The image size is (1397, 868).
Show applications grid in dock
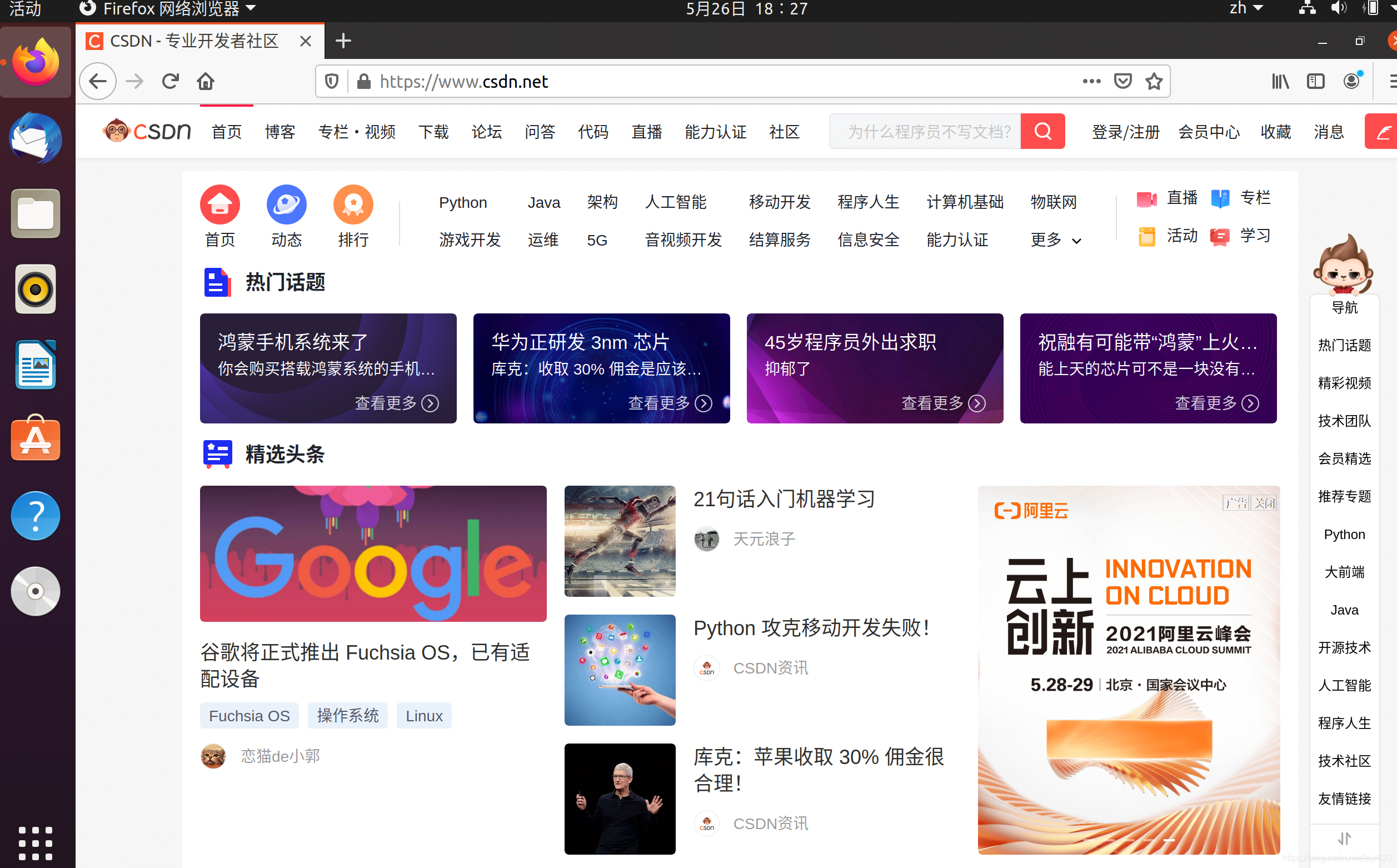(36, 844)
